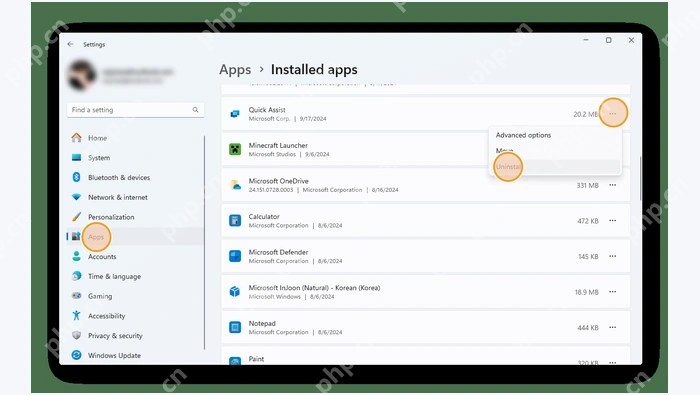Click the Time & language globe icon
Image resolution: width=700 pixels, height=395 pixels.
tap(76, 276)
